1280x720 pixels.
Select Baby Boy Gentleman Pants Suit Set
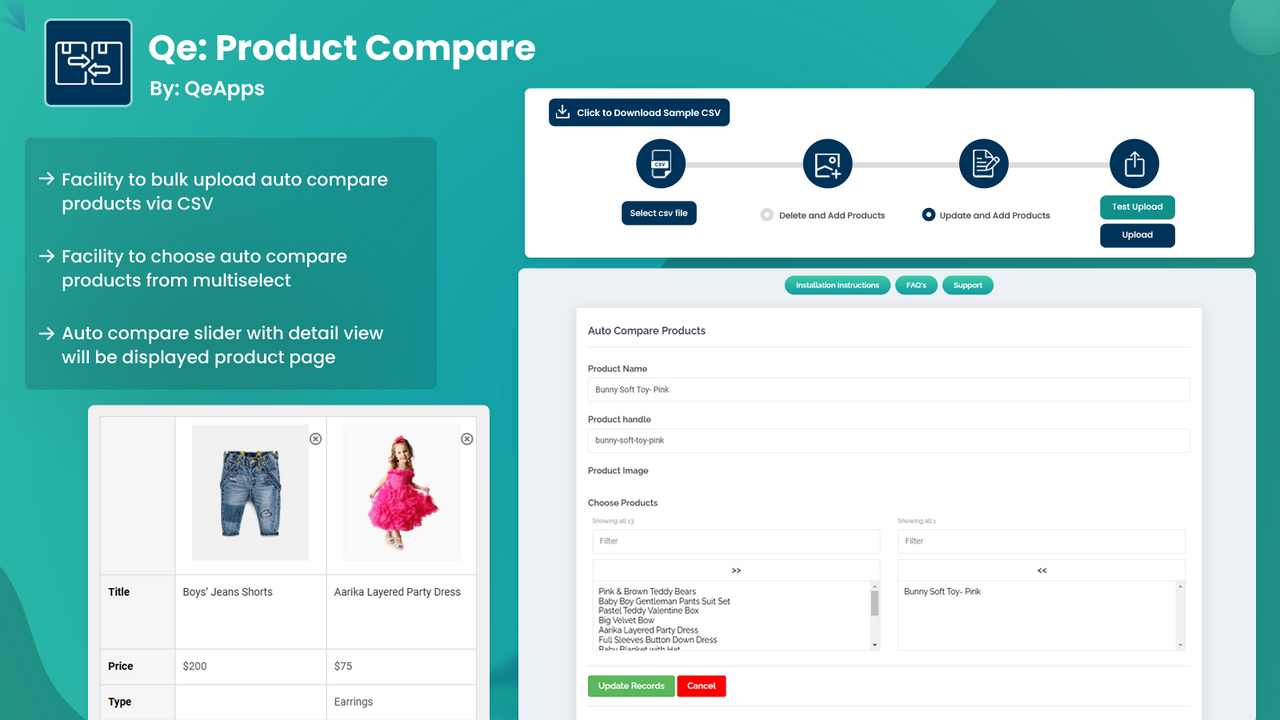664,601
